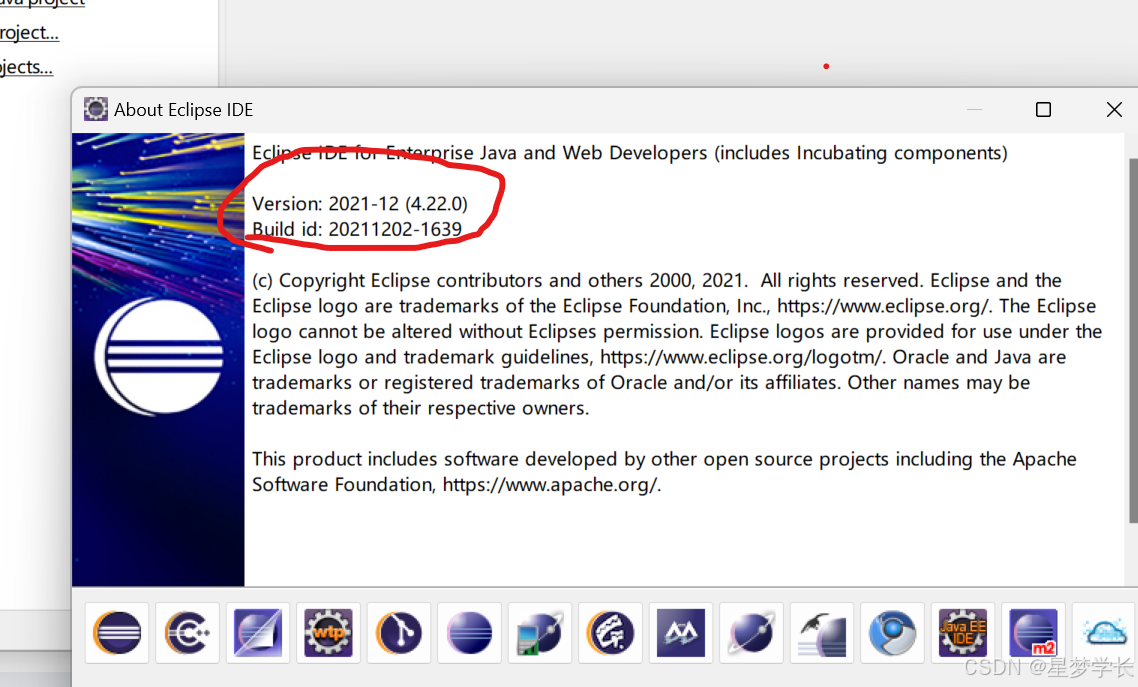Image resolution: width=1138 pixels, height=687 pixels.
Task: Click the cloud feature icon
Action: coord(1104,633)
